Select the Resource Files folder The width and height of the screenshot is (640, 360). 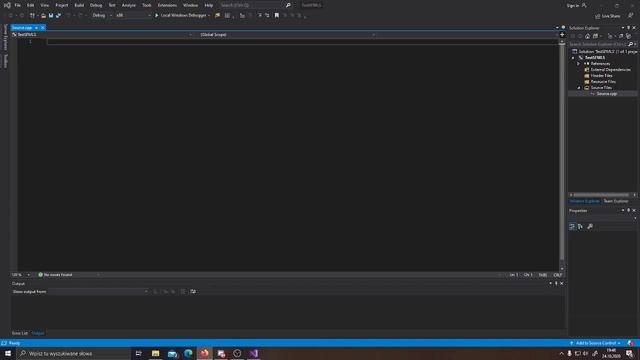click(603, 82)
